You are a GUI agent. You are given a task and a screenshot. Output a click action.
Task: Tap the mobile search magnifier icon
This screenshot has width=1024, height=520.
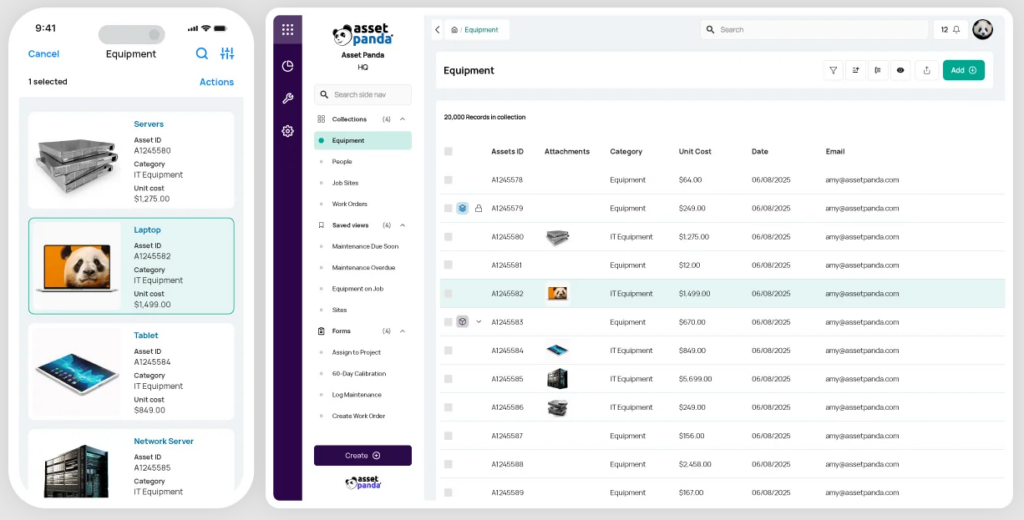coord(202,54)
